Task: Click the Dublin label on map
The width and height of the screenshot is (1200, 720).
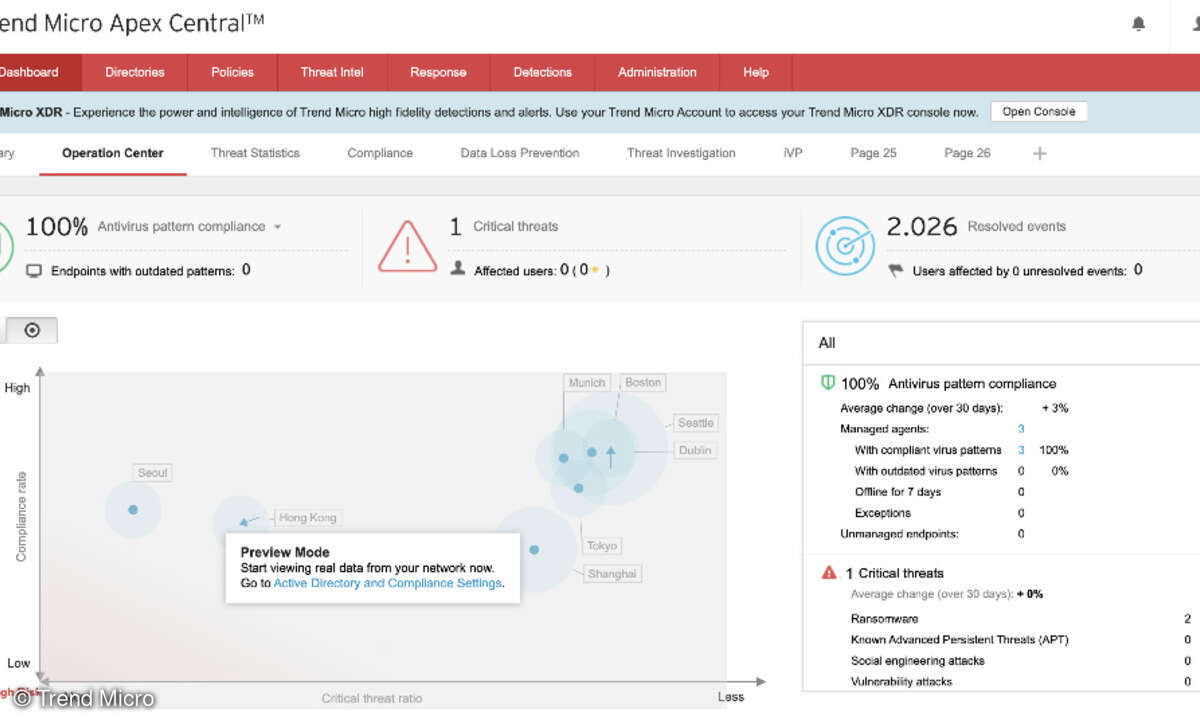Action: [x=695, y=450]
